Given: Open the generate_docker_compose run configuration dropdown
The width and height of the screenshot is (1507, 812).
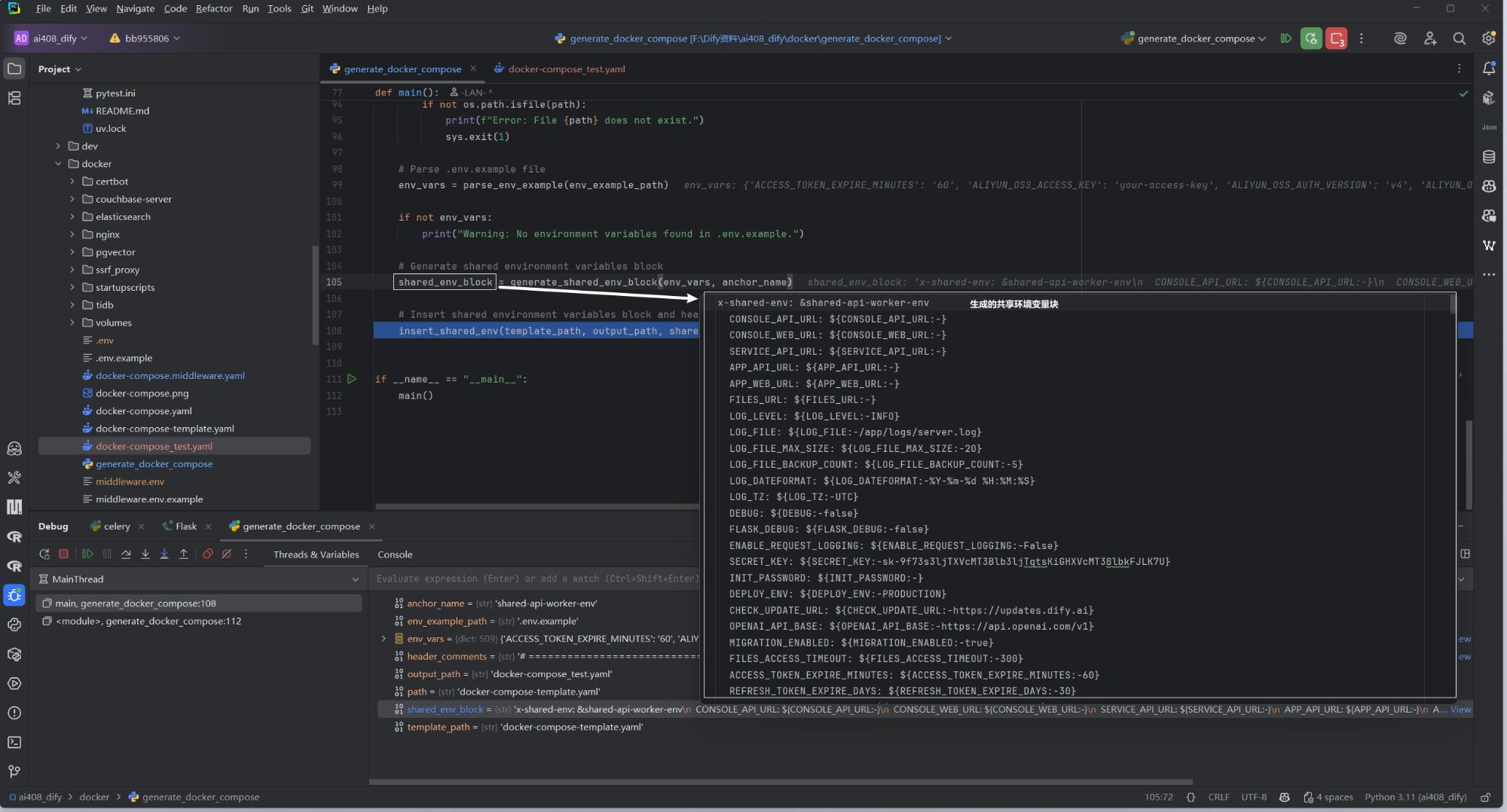Looking at the screenshot, I should point(1195,38).
